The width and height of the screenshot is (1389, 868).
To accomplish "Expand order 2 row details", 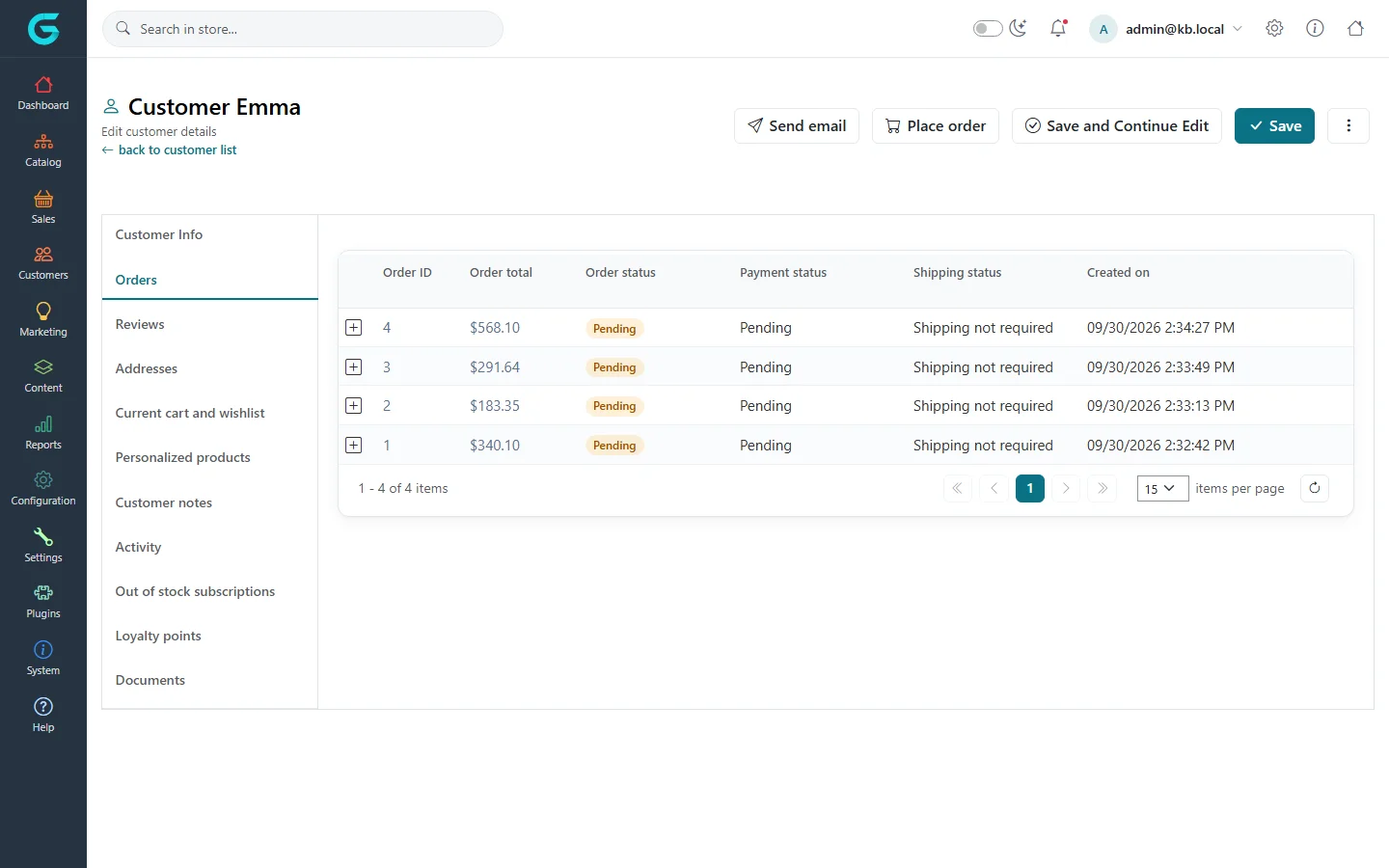I will coord(354,406).
